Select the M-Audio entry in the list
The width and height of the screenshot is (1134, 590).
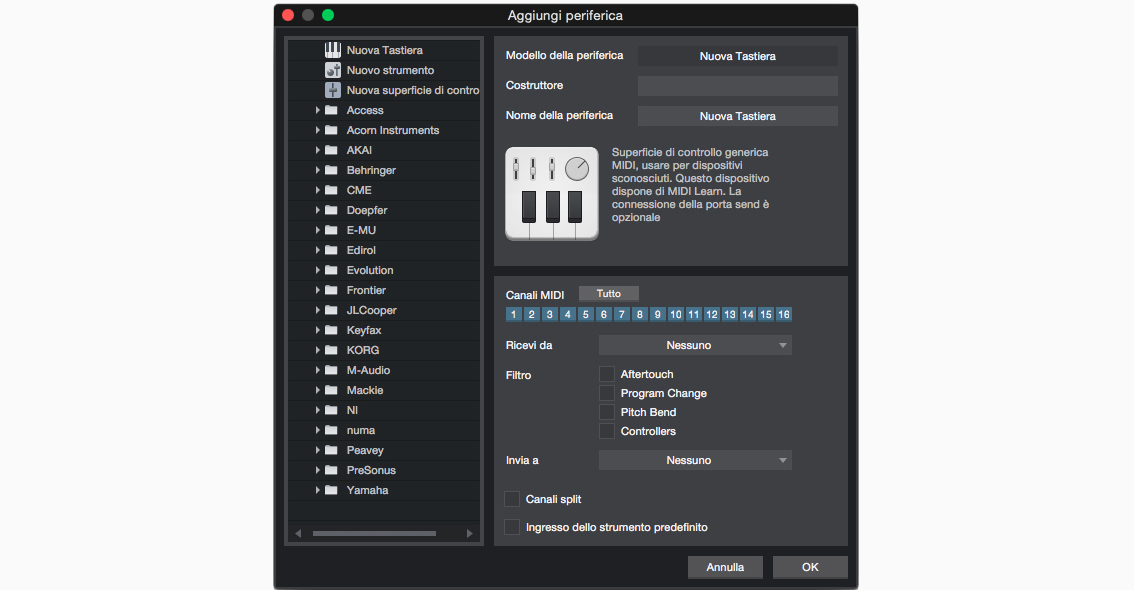click(x=368, y=370)
